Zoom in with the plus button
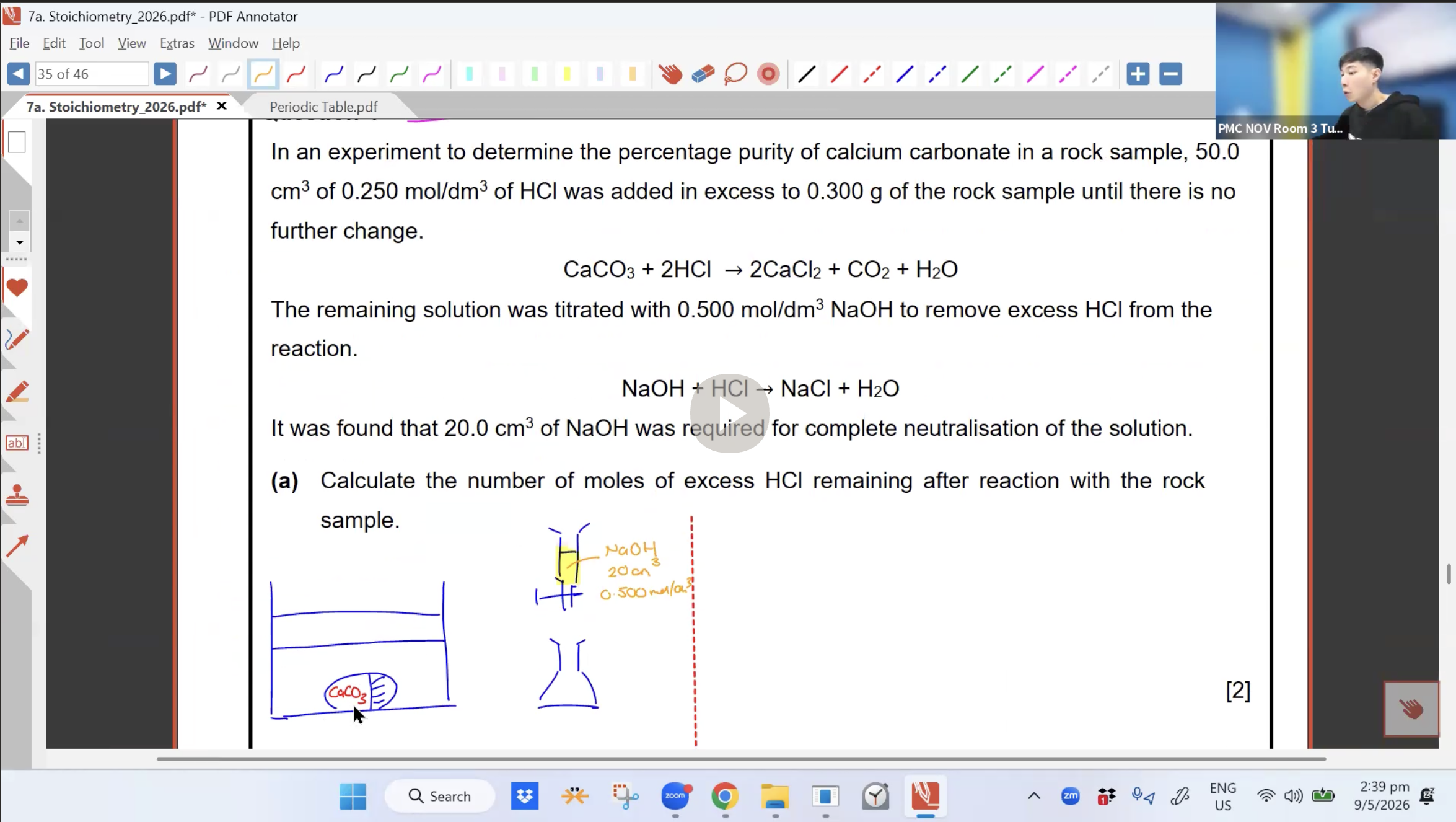The image size is (1456, 822). tap(1138, 74)
